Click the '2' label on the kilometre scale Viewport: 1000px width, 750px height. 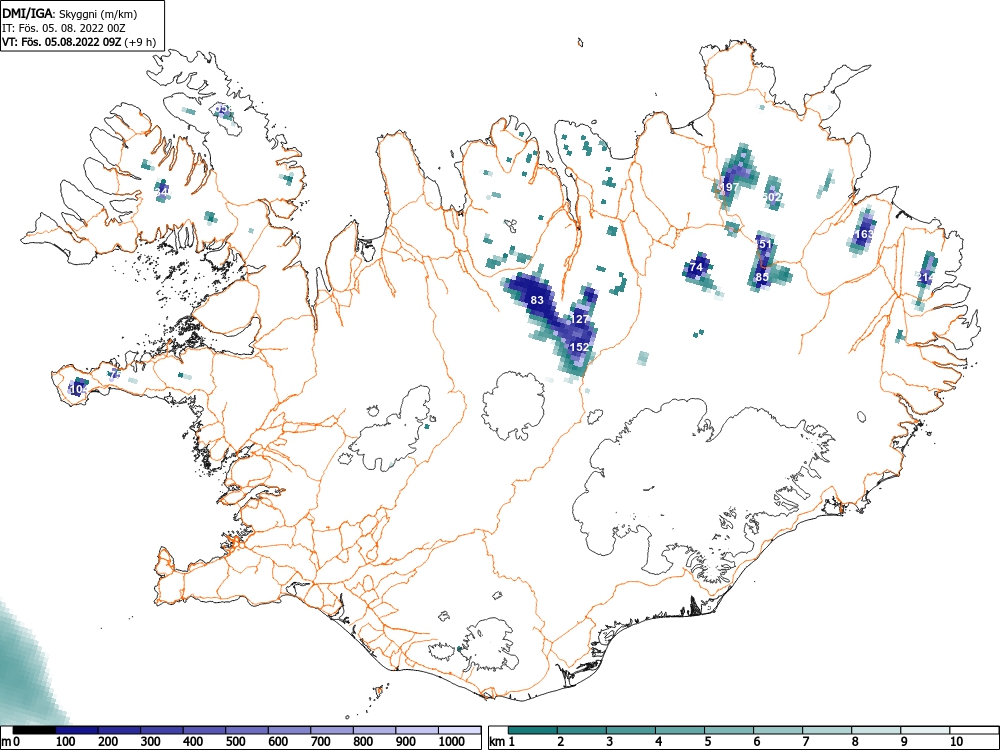[561, 742]
